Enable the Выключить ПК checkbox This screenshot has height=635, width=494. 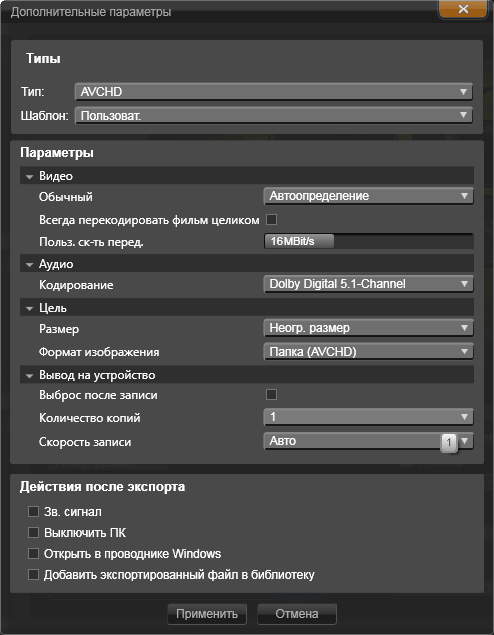tap(33, 533)
